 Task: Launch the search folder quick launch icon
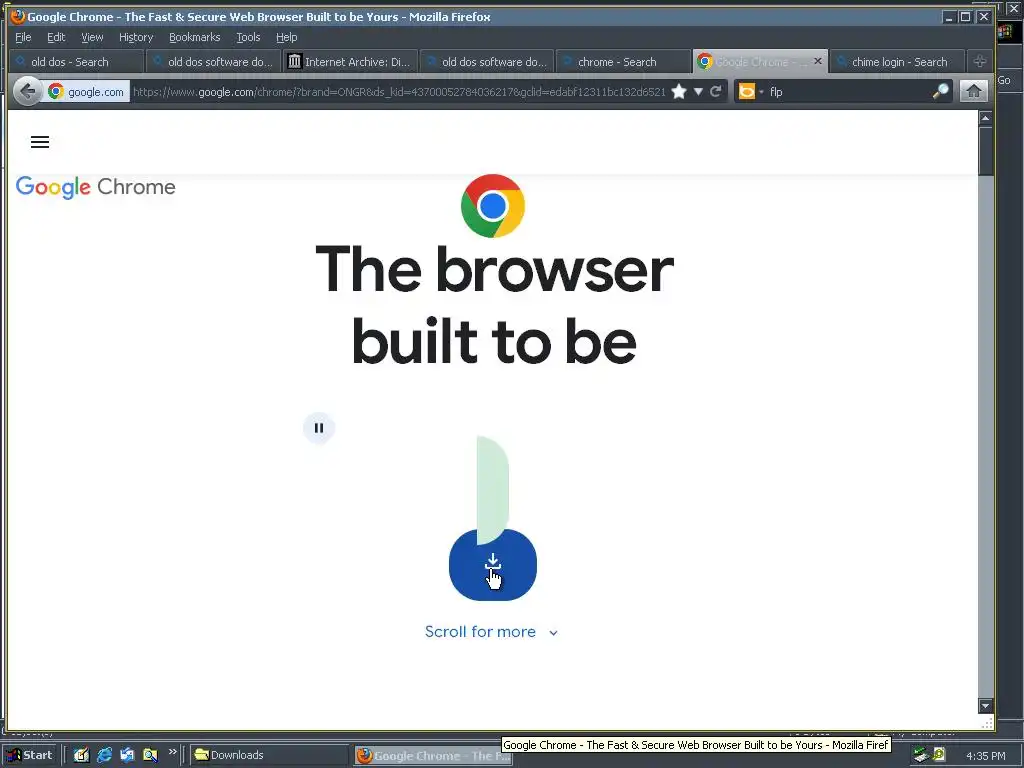click(150, 755)
